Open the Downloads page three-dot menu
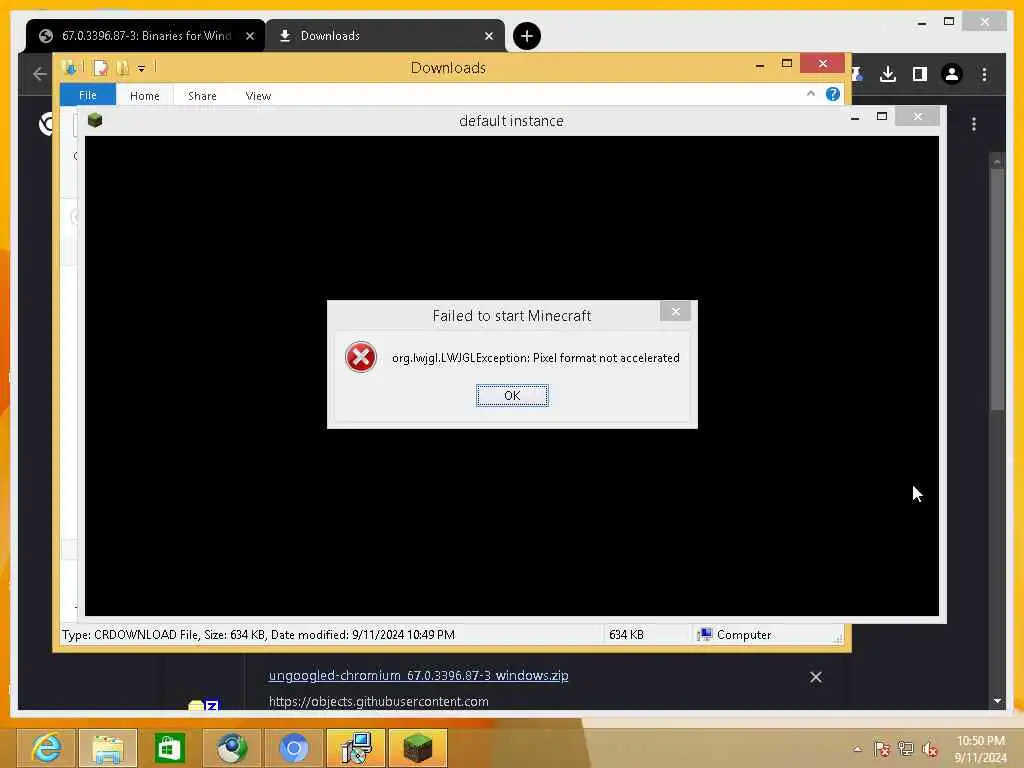The image size is (1024, 768). (x=974, y=123)
